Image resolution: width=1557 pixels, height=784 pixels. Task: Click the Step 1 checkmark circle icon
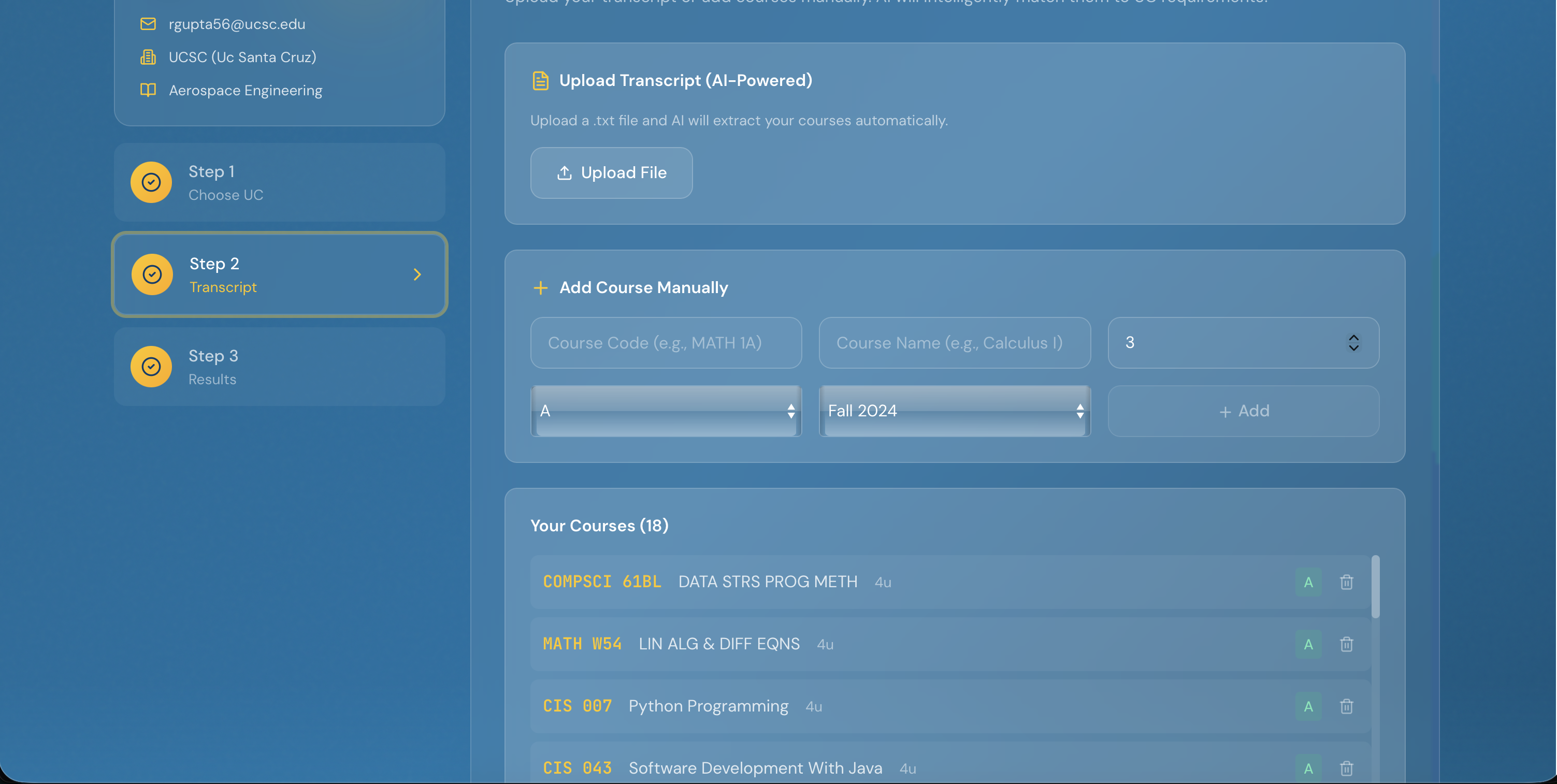(151, 182)
